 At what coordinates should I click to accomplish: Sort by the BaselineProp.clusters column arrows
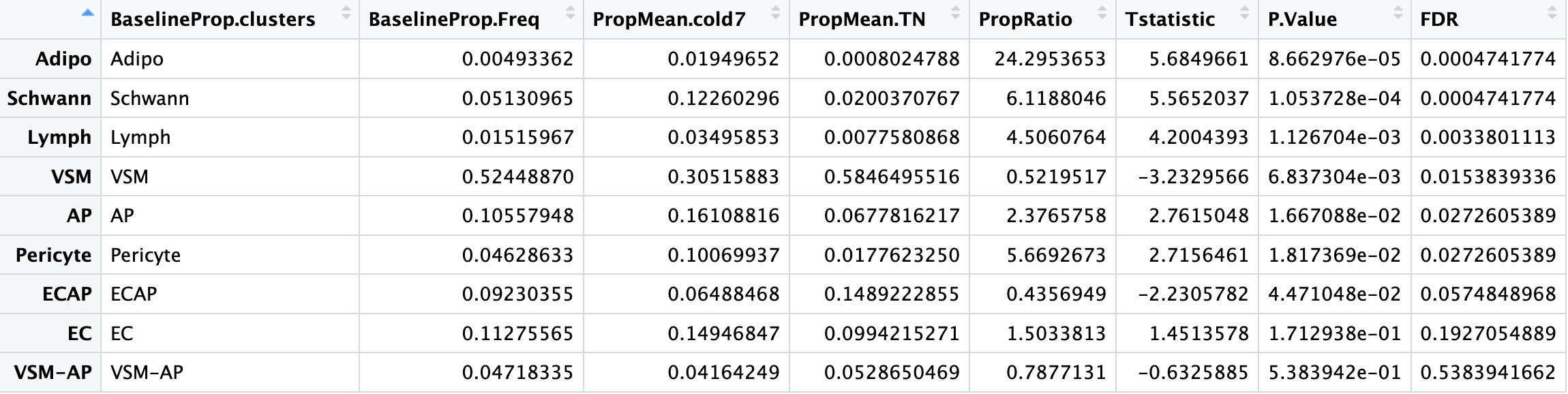[x=346, y=12]
